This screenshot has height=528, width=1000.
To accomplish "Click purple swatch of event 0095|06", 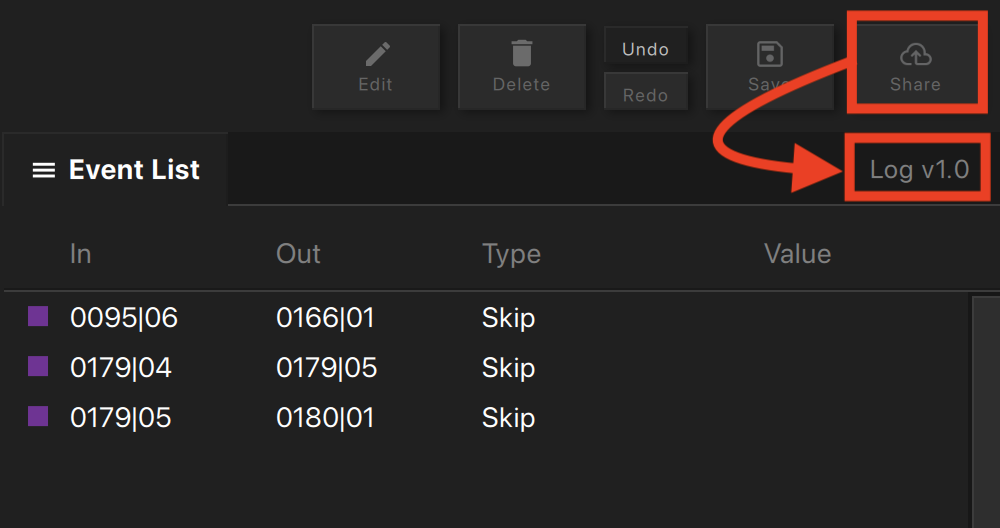I will (x=38, y=316).
